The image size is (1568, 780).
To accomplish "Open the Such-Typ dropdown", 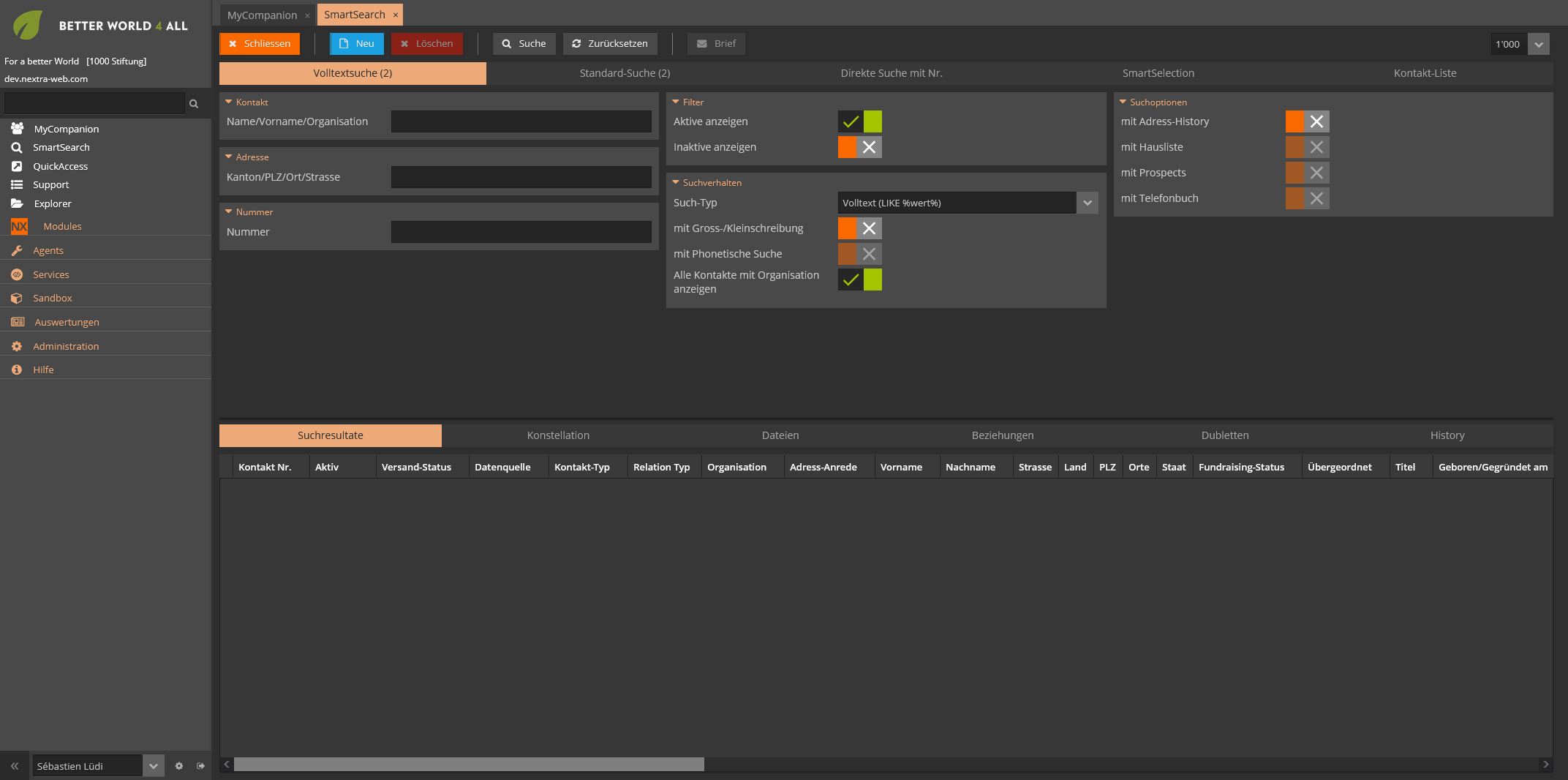I will coord(1088,203).
